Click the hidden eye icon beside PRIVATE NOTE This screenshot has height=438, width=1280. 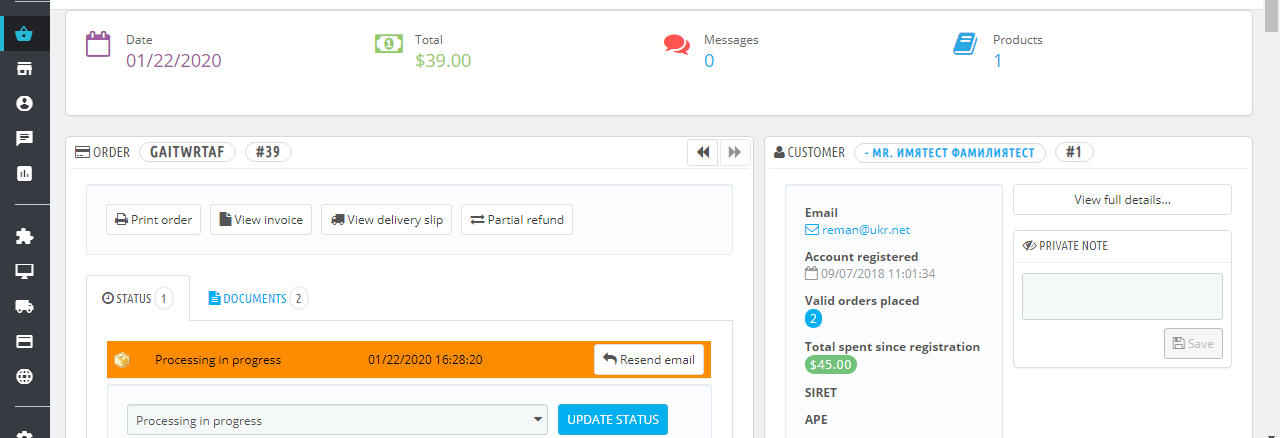click(1029, 246)
